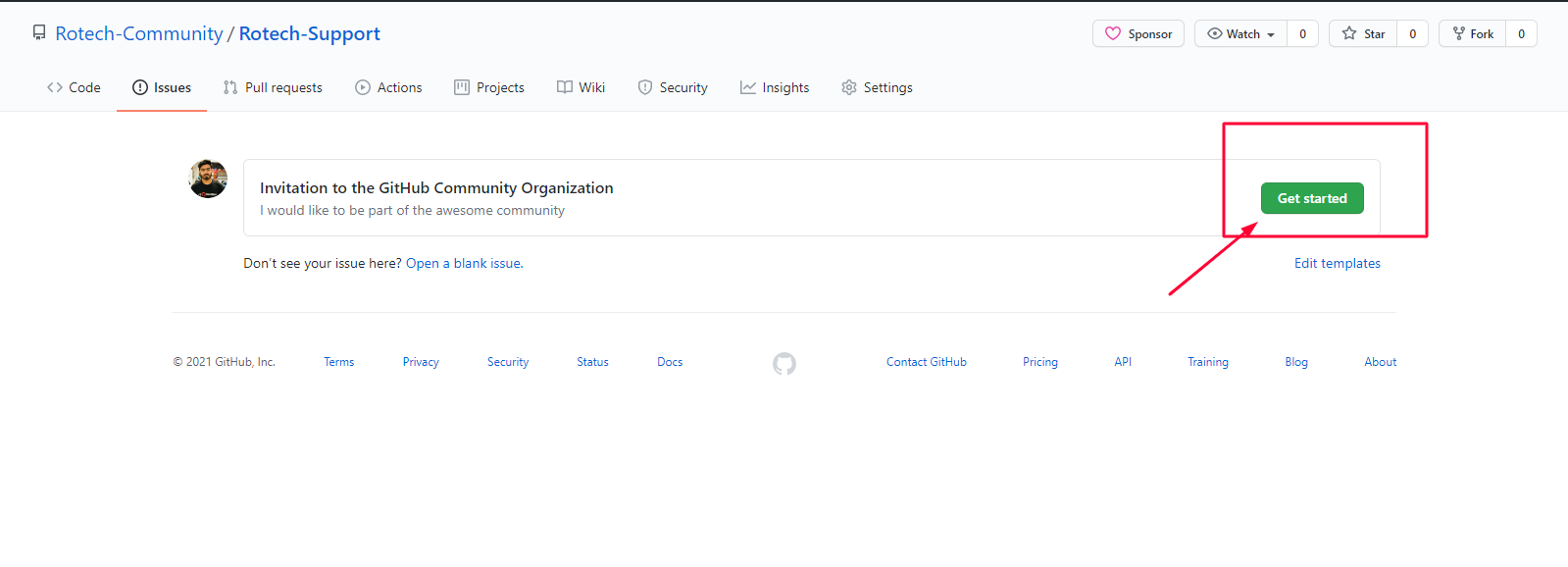1568x567 pixels.
Task: Open the Insights graph tab
Action: [x=775, y=87]
